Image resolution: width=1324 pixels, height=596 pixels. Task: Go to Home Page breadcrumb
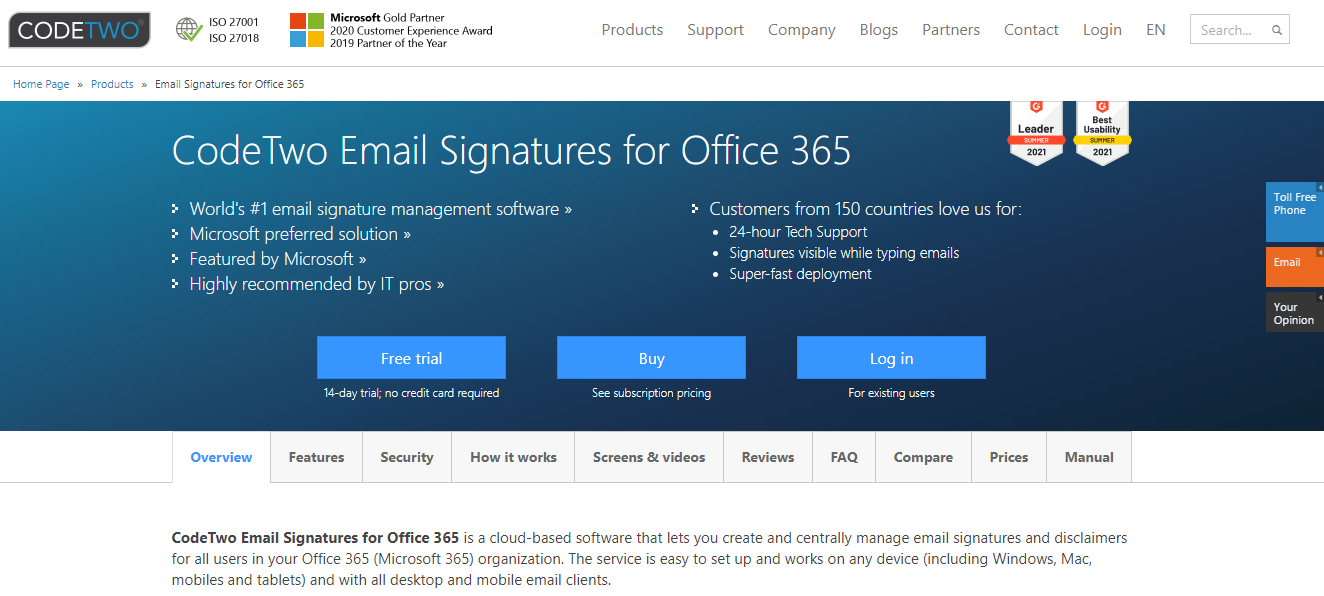click(41, 84)
